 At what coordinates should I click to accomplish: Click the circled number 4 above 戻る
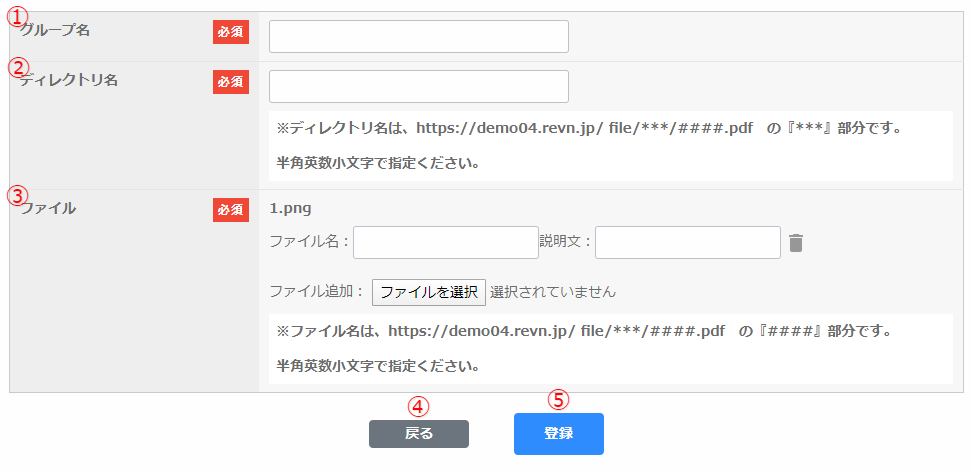click(x=419, y=407)
